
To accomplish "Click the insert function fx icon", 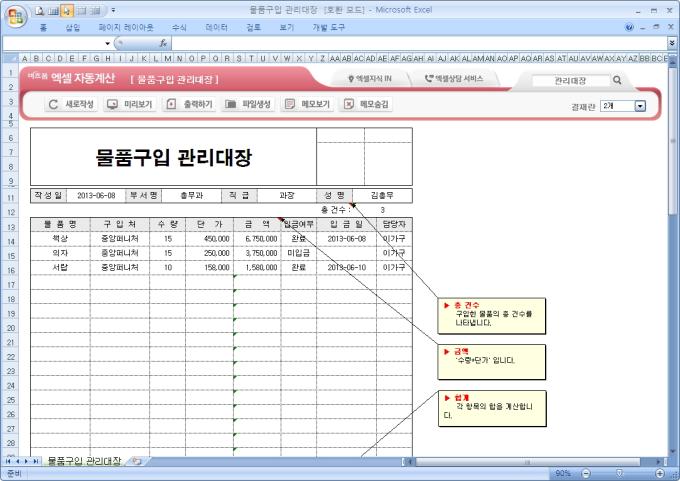I will [163, 43].
